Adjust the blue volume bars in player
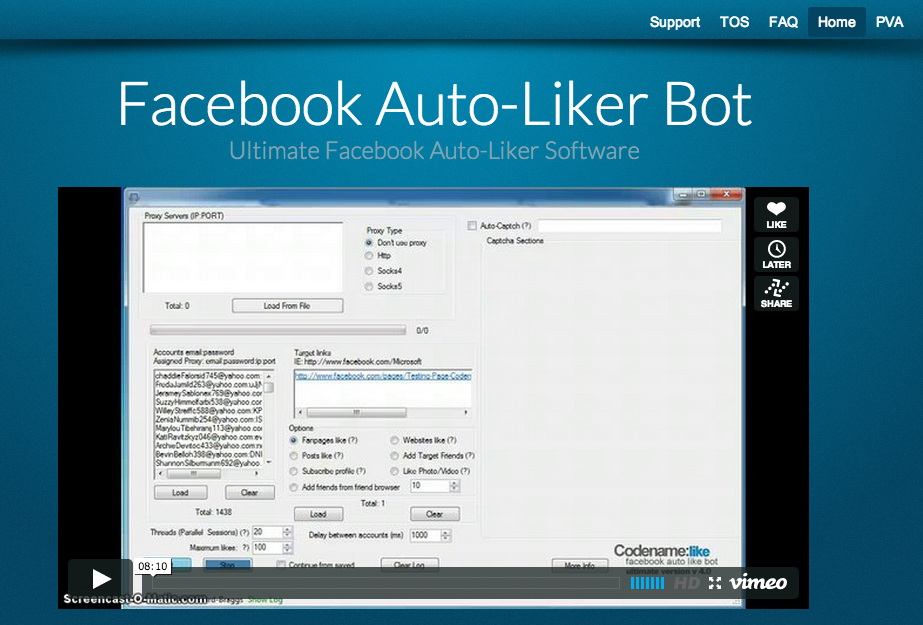The width and height of the screenshot is (923, 625). 647,583
